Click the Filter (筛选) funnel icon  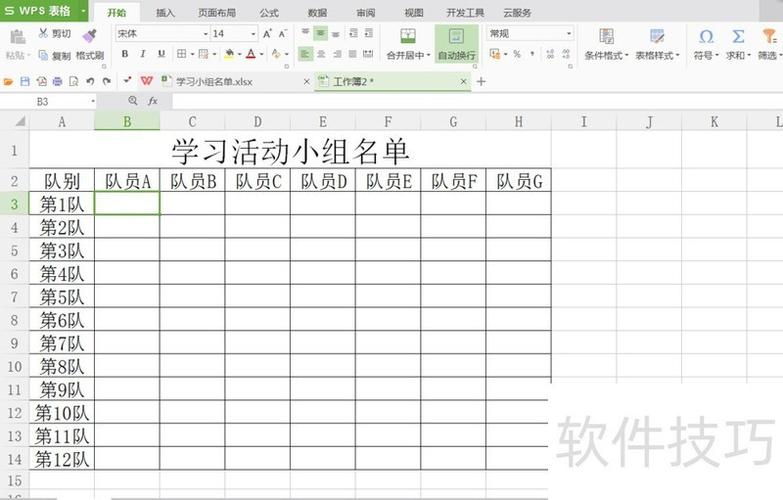pos(769,36)
